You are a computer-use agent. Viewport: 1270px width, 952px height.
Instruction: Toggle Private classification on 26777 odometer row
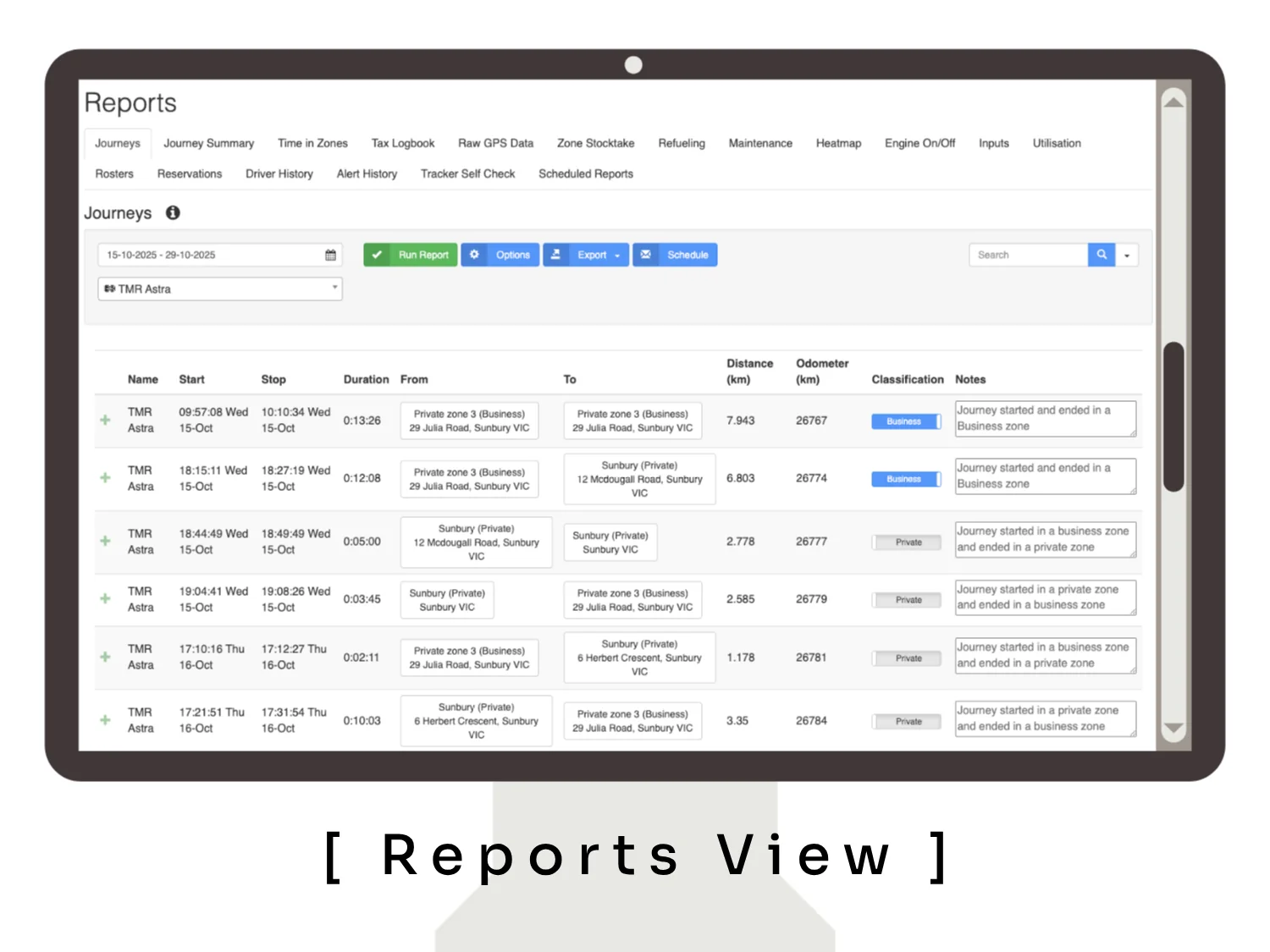pos(906,542)
